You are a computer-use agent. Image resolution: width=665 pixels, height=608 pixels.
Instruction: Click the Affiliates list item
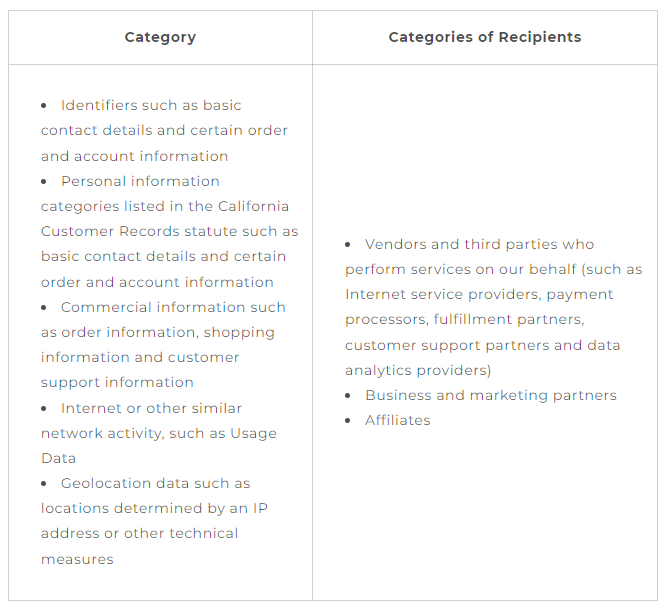coord(397,420)
